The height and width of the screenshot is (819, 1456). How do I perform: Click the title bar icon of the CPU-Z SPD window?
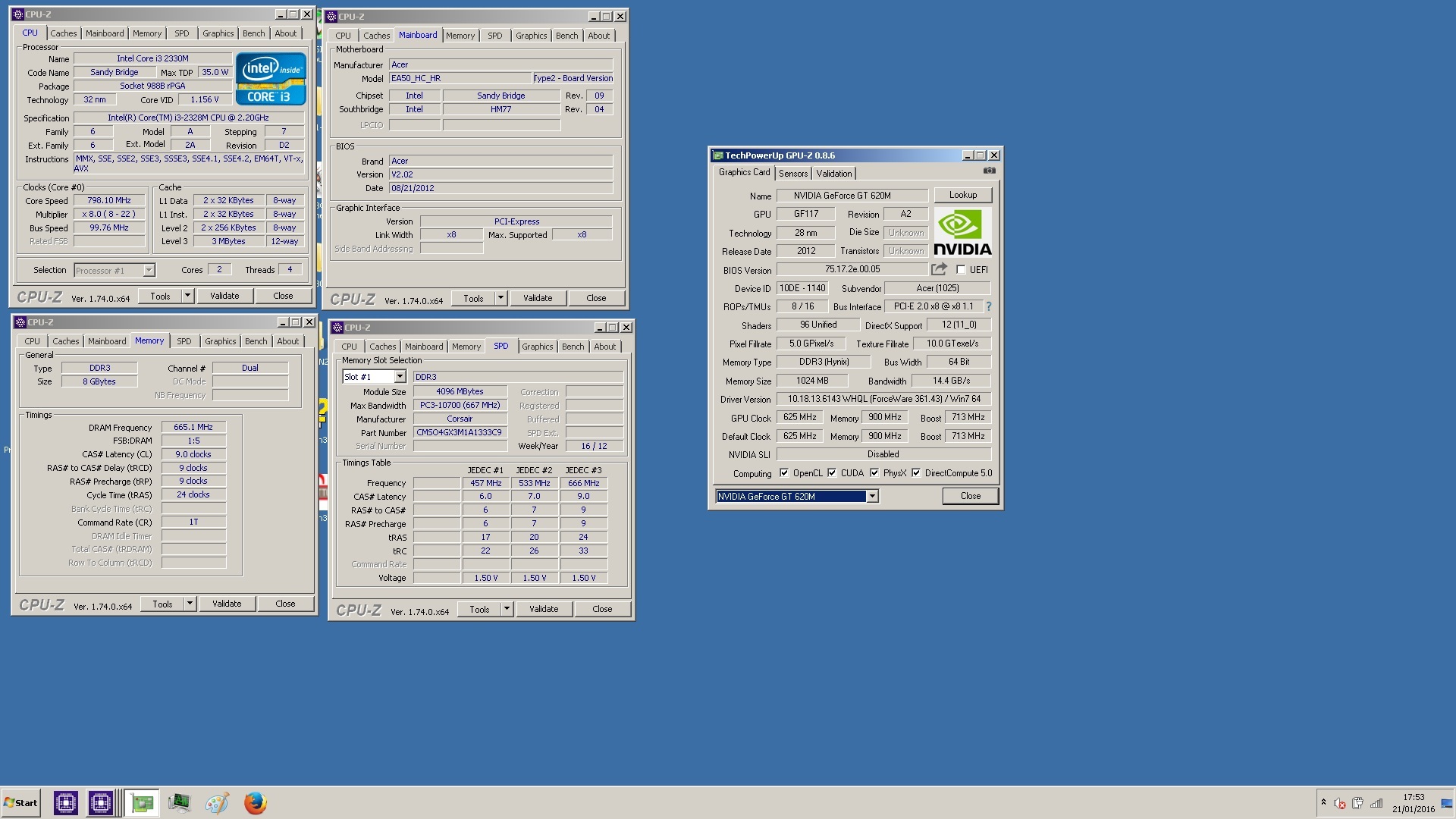337,328
